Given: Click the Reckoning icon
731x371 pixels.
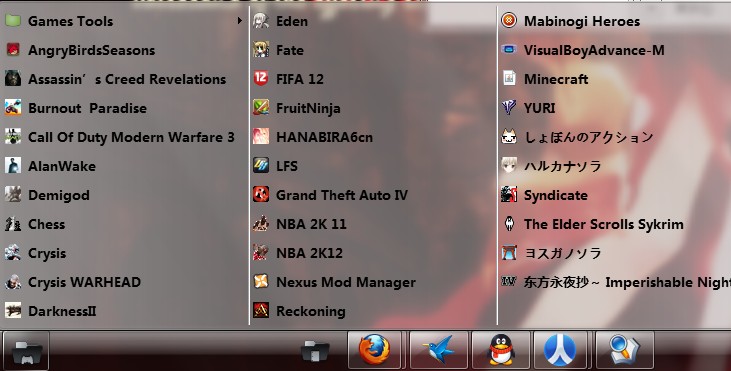Looking at the screenshot, I should pos(261,310).
